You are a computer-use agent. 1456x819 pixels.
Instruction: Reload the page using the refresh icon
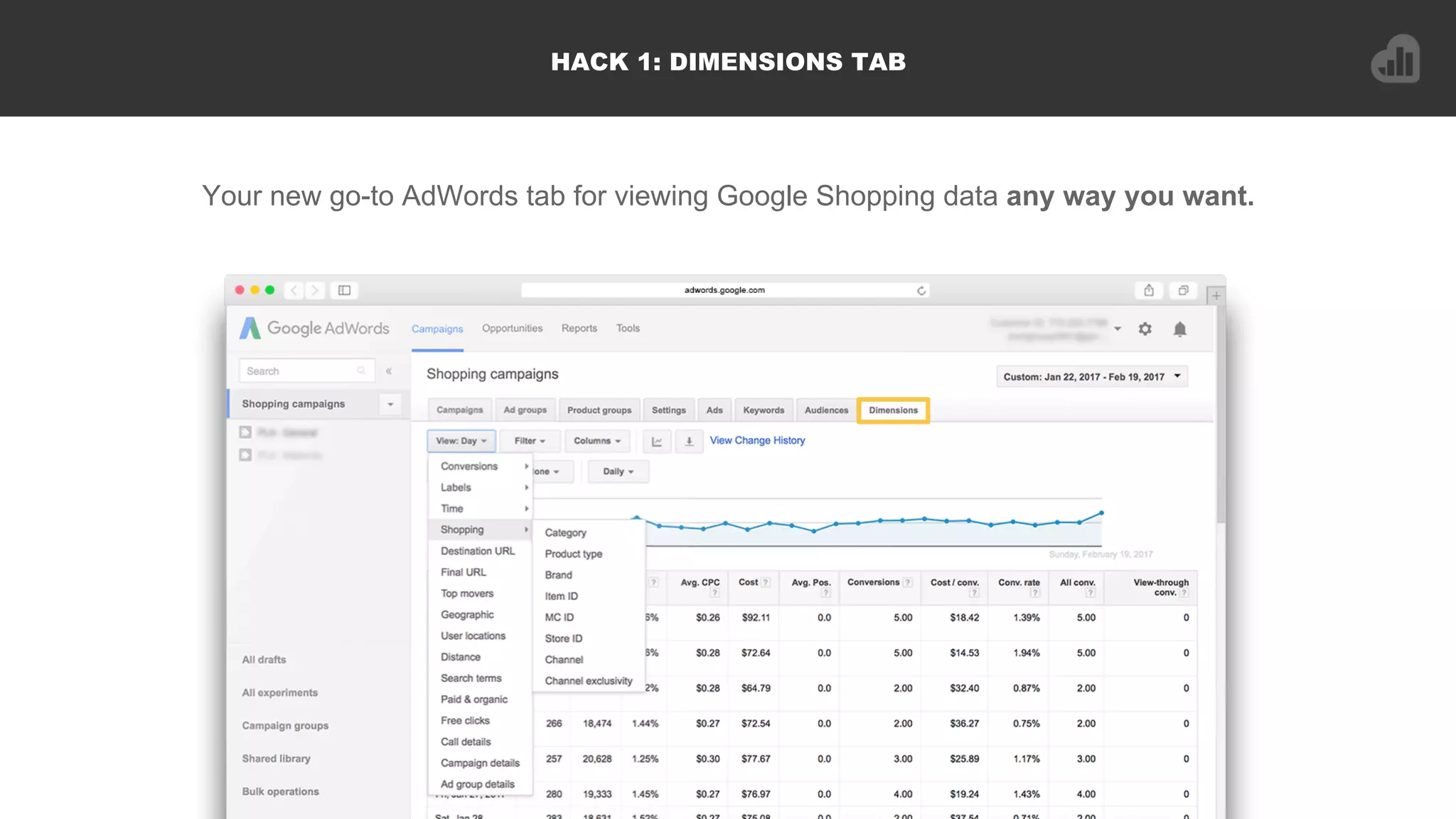tap(921, 290)
